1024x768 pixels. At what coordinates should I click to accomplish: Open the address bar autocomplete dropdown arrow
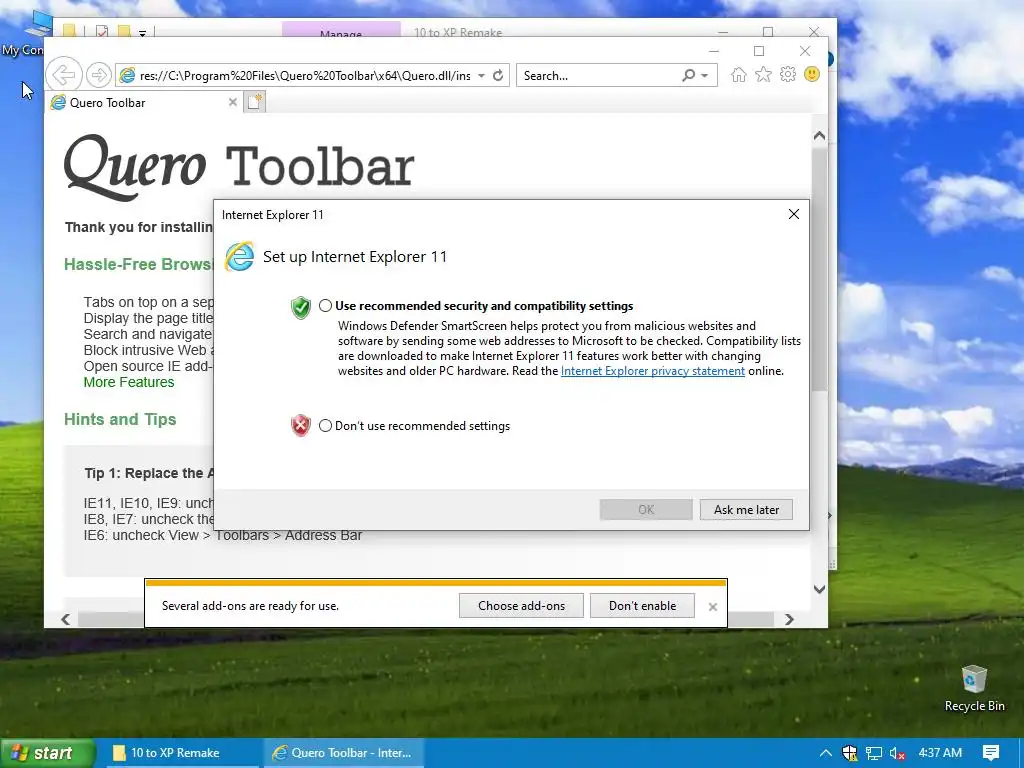coord(481,75)
